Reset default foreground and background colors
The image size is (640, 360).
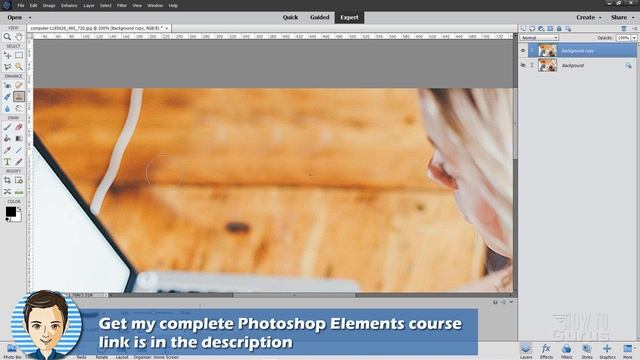coord(8,220)
